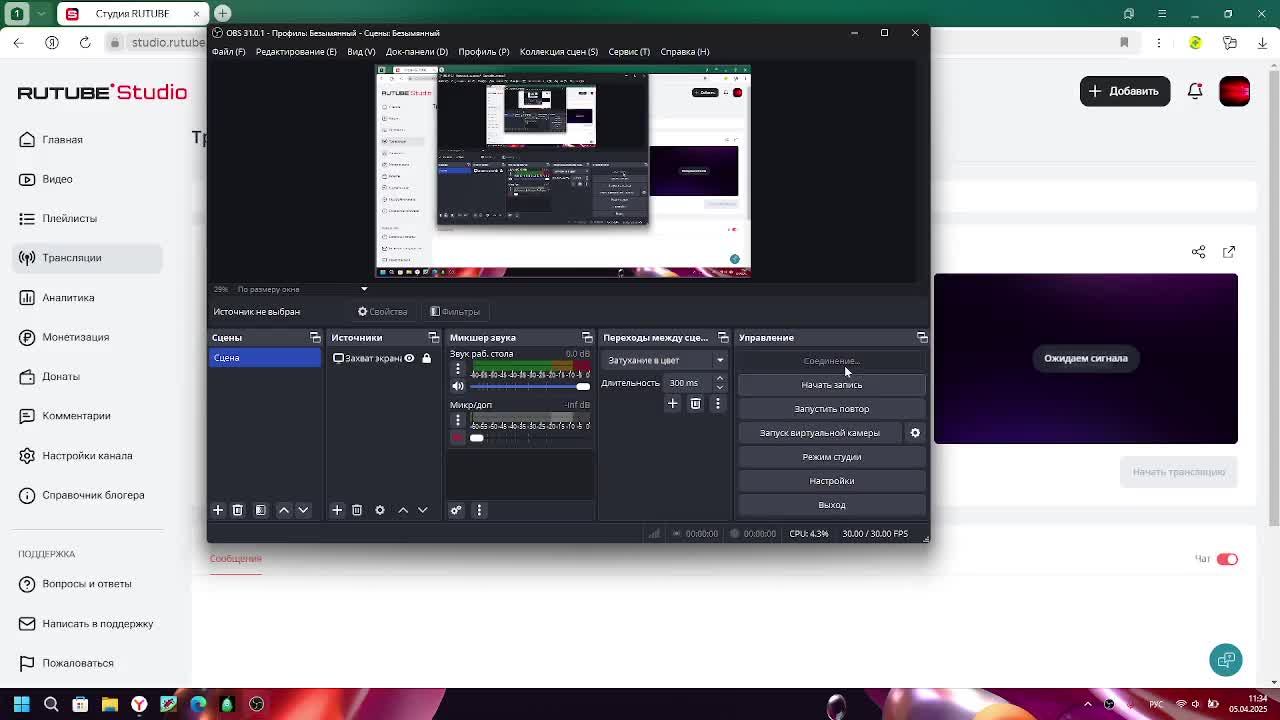The image size is (1280, 720).
Task: Remove the selected scene with trash icon
Action: coord(237,510)
